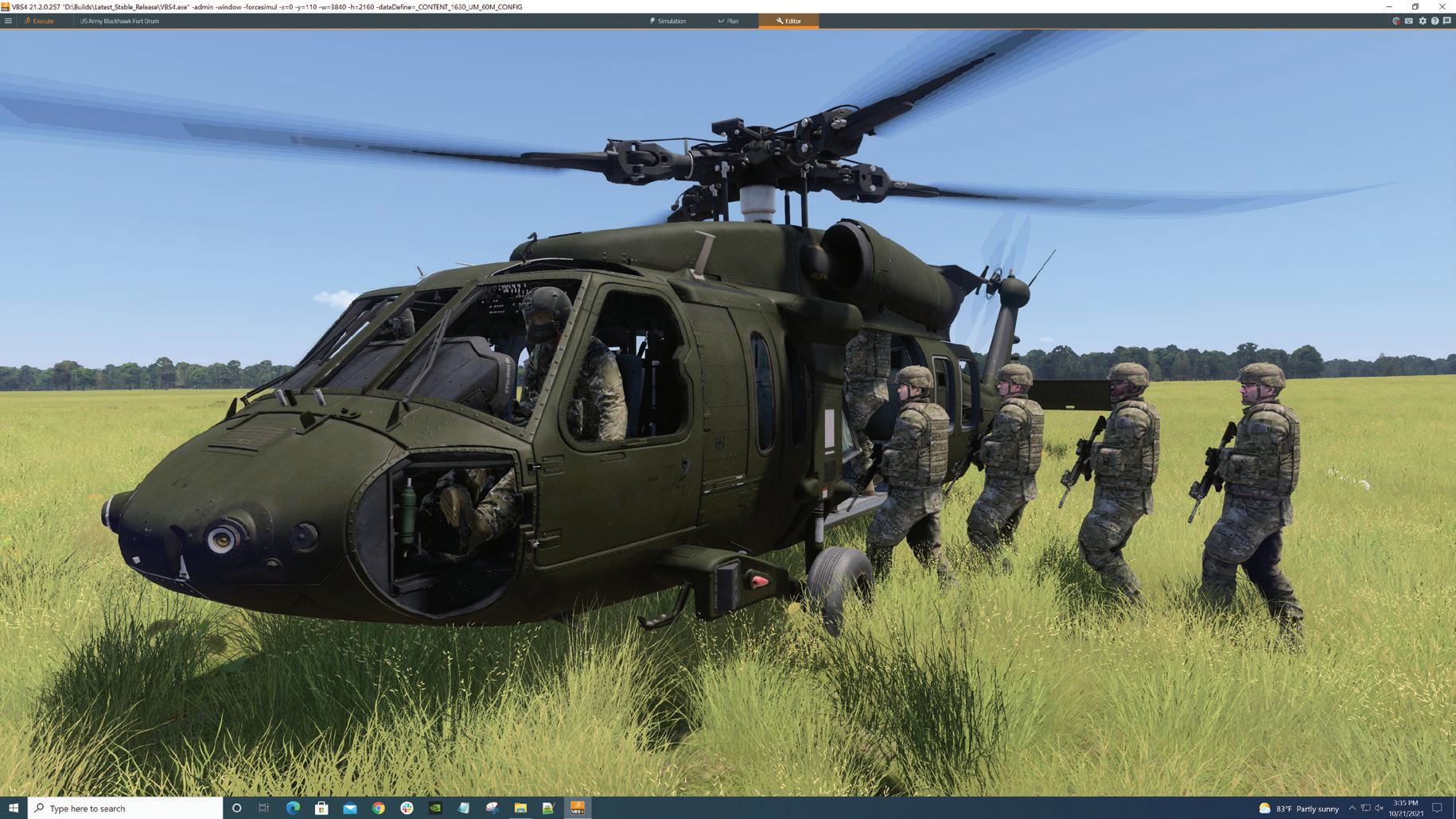Select the US Army Blackhawk Fort Drum scenario title
The image size is (1456, 819).
click(x=119, y=21)
